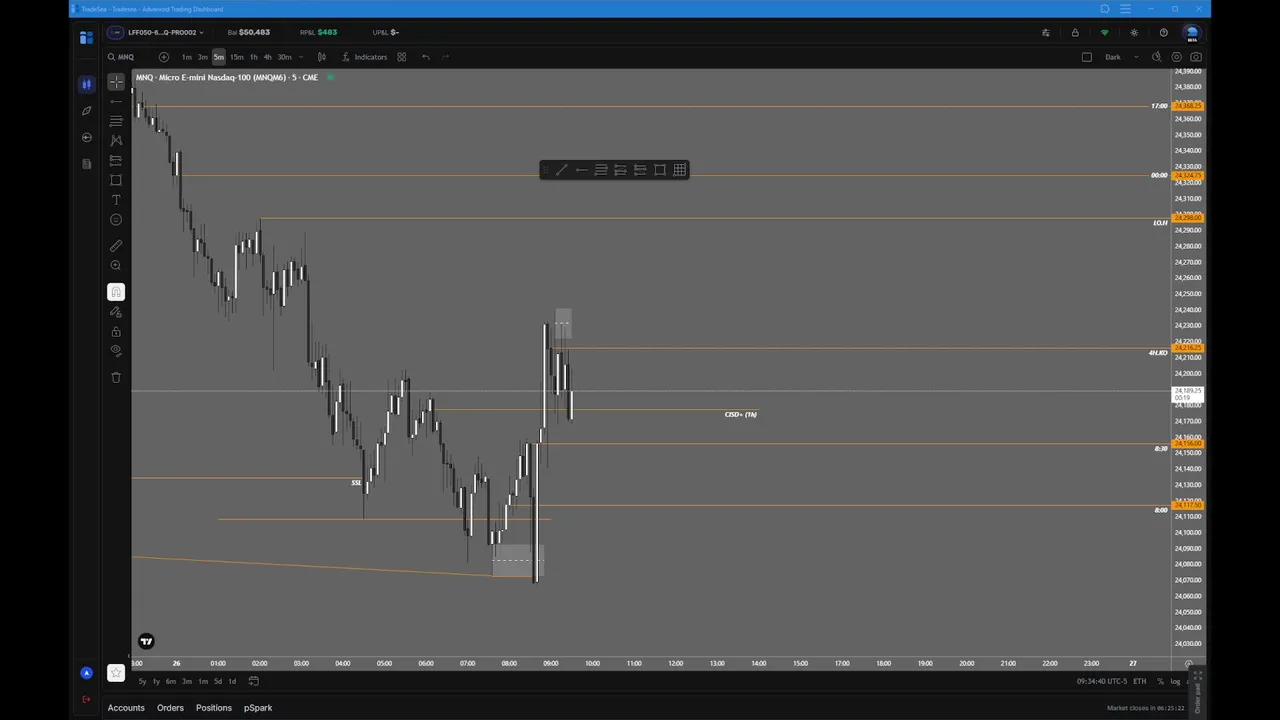Switch to the 4h timeframe

[x=267, y=57]
